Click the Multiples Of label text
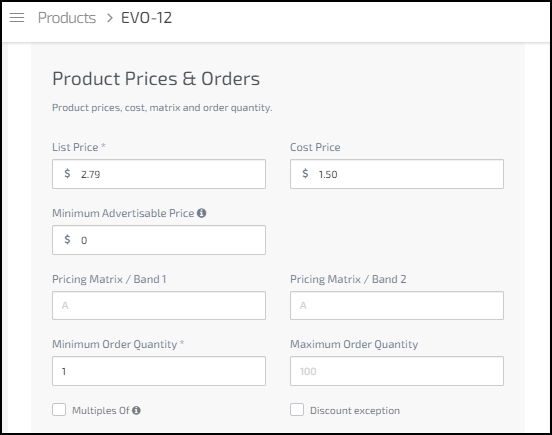Image resolution: width=552 pixels, height=435 pixels. (x=101, y=410)
